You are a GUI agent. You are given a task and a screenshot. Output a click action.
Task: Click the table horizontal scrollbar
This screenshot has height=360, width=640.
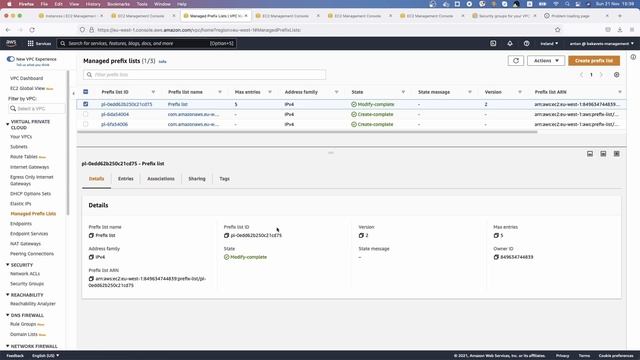307,132
